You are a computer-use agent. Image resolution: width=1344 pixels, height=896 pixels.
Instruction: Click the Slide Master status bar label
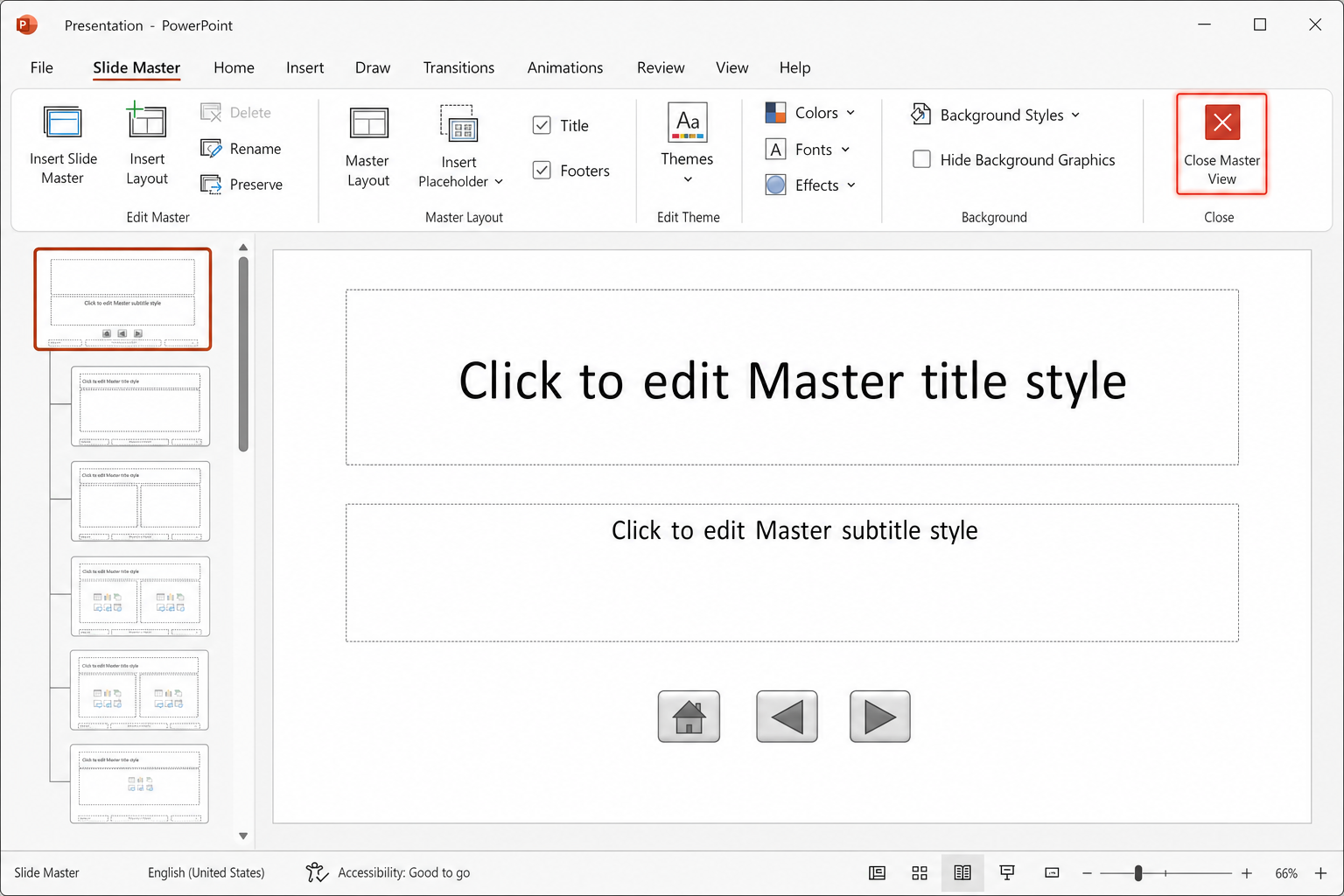(x=46, y=872)
